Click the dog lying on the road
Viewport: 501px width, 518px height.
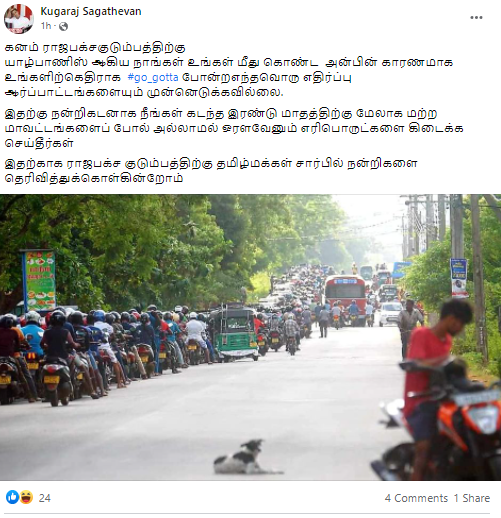247,457
